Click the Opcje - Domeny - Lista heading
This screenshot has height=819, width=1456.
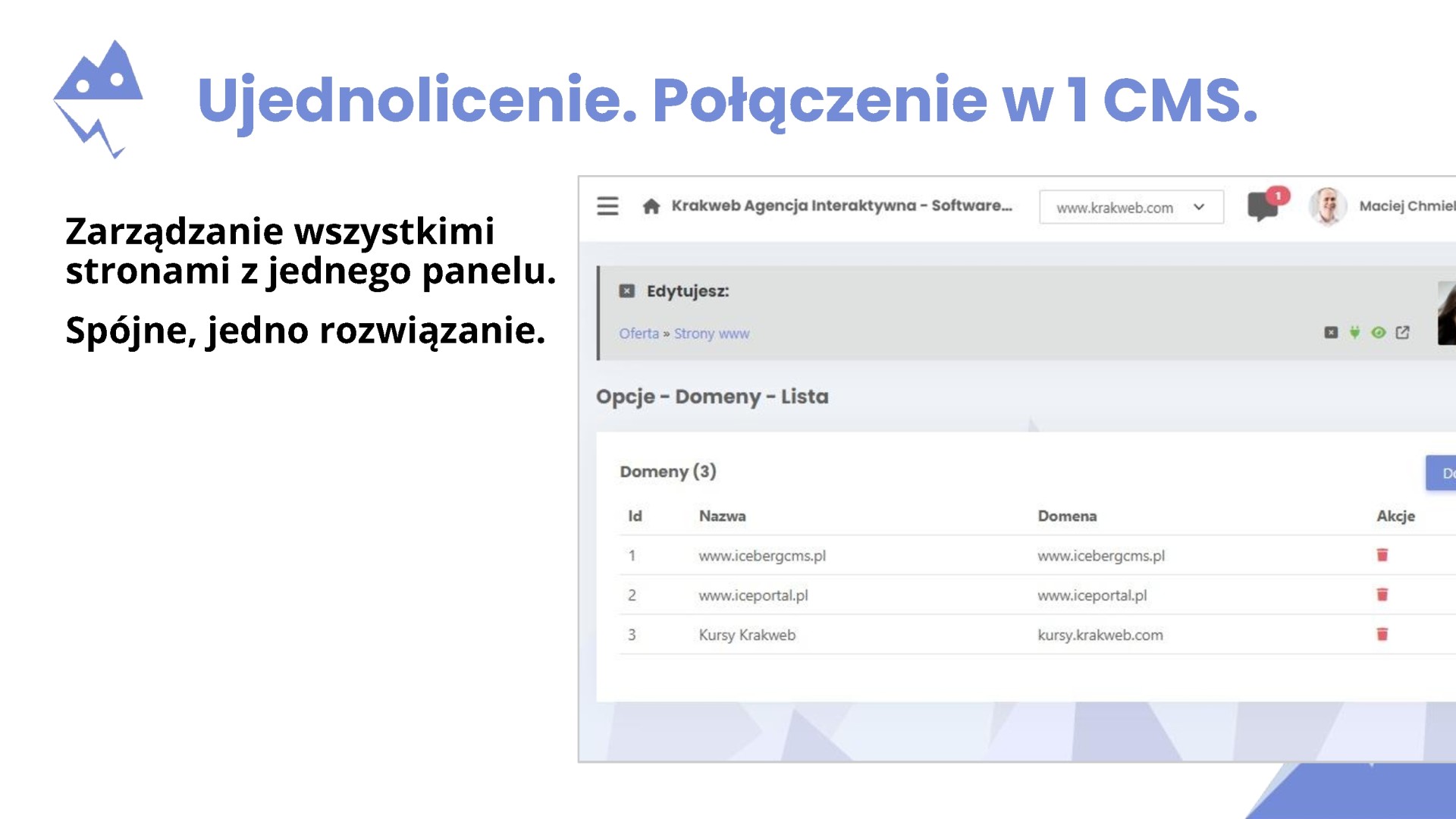(712, 397)
